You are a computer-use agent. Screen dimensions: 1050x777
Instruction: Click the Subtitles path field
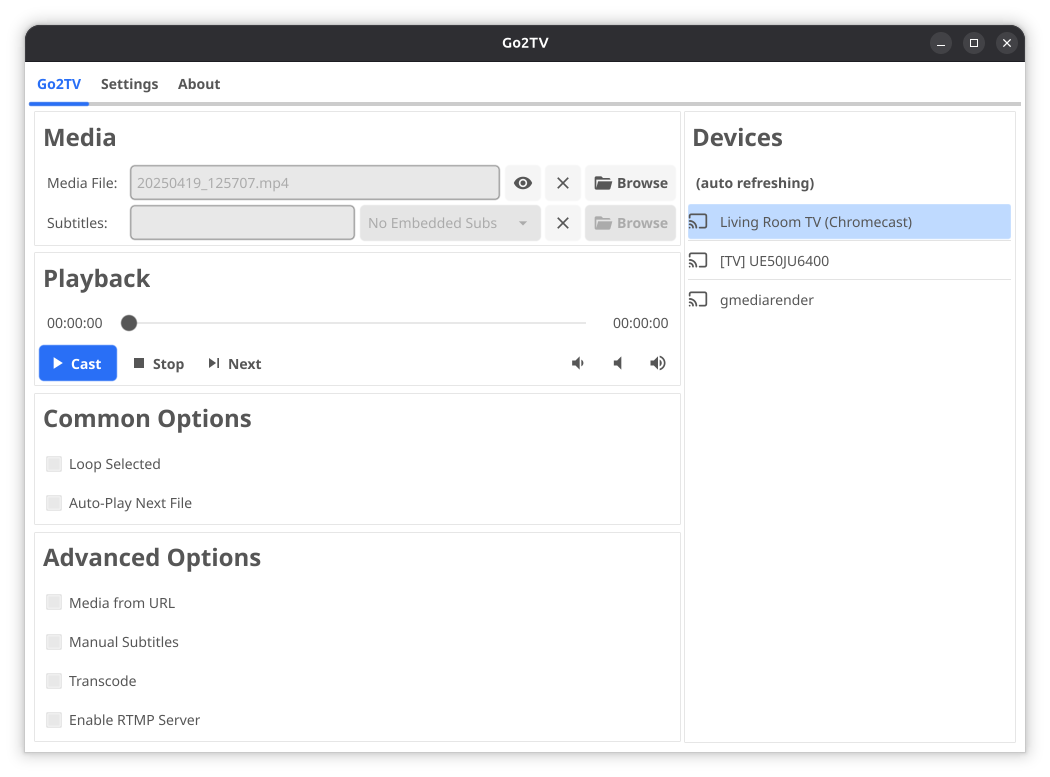pos(242,223)
